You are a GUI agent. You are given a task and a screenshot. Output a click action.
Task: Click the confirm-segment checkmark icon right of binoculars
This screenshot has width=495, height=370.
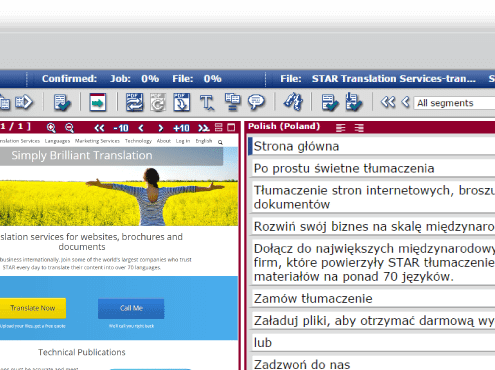(330, 102)
